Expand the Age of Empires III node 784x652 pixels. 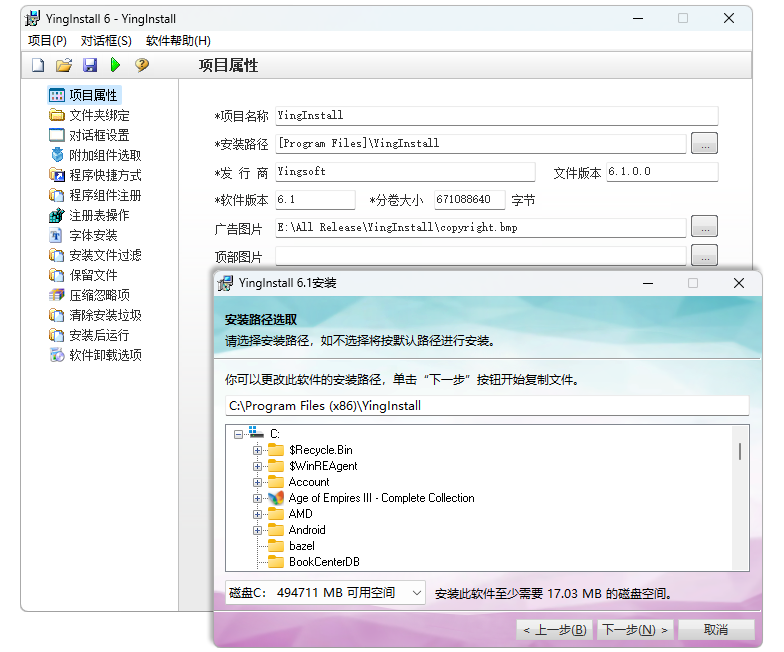257,498
